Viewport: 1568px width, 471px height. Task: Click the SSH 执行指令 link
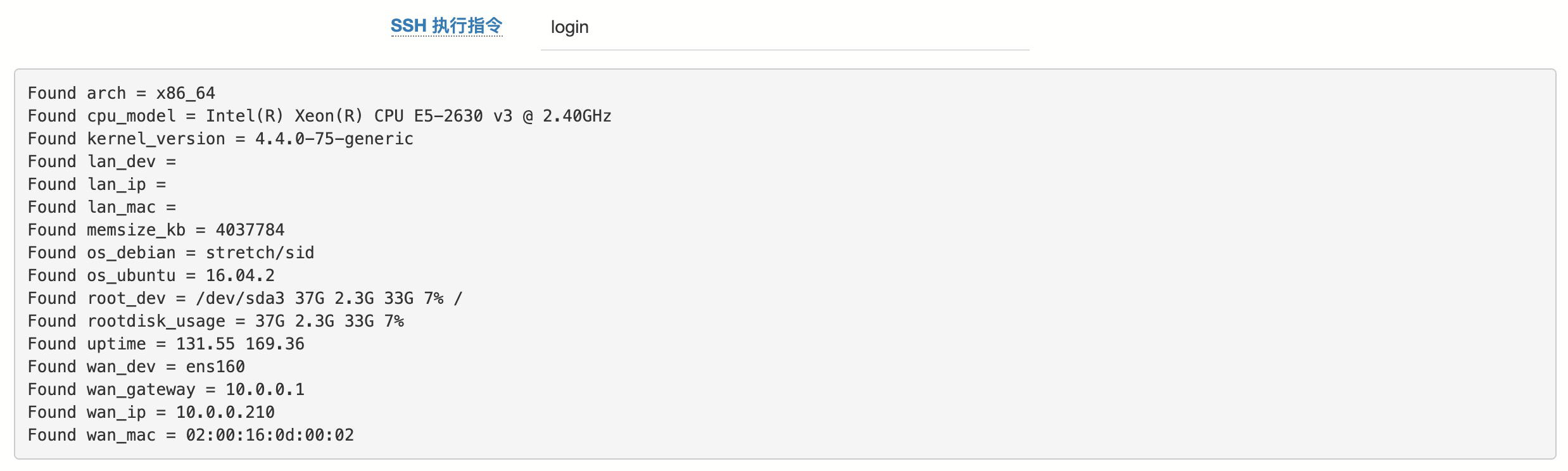(x=446, y=26)
